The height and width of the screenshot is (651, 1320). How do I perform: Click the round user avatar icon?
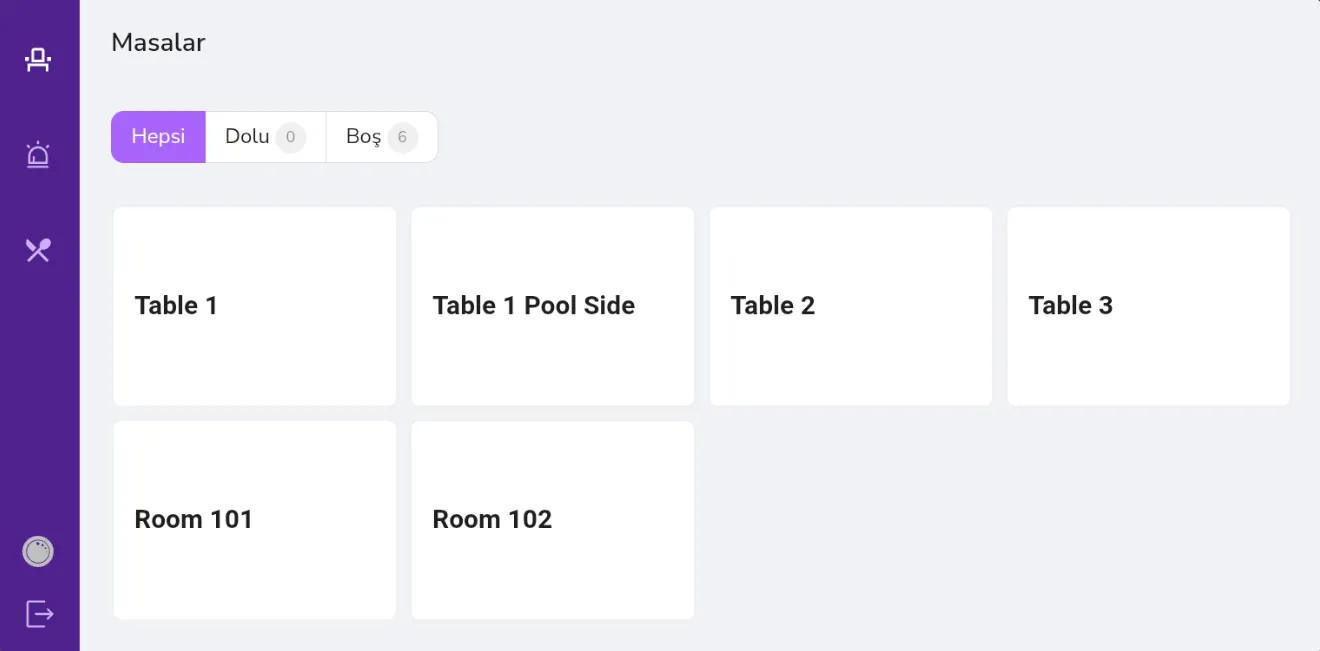(38, 551)
